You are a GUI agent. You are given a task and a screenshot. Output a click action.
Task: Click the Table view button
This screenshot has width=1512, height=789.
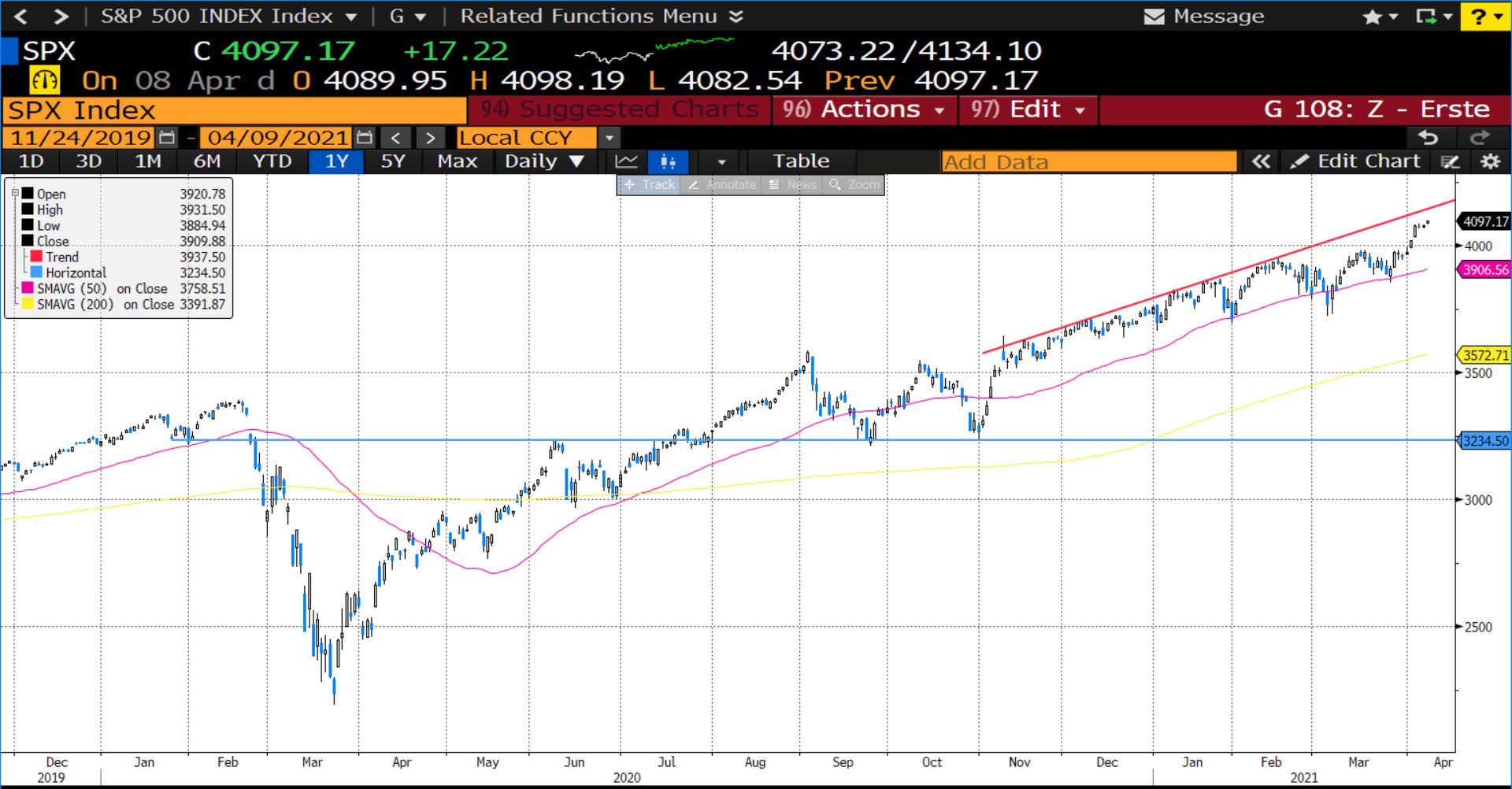tap(800, 161)
